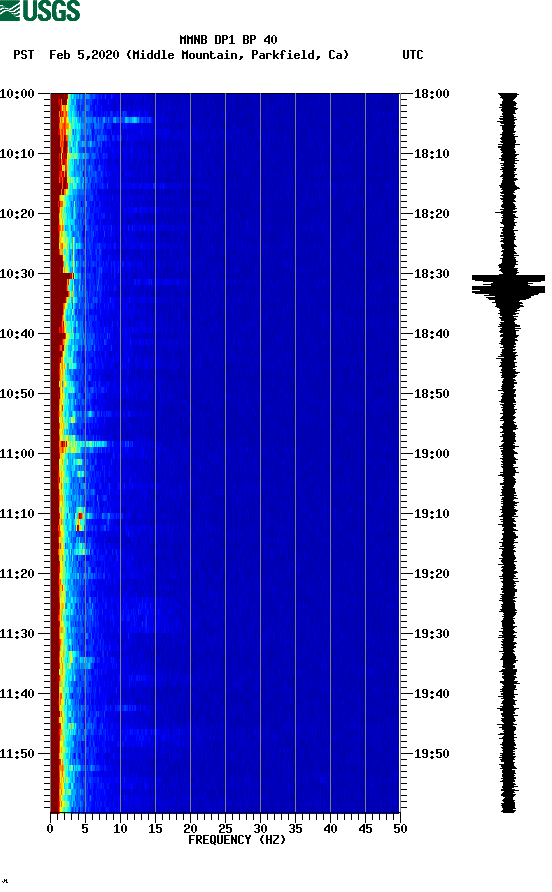This screenshot has height=892, width=552.
Task: Click the 'PST' timezone label
Action: point(24,55)
